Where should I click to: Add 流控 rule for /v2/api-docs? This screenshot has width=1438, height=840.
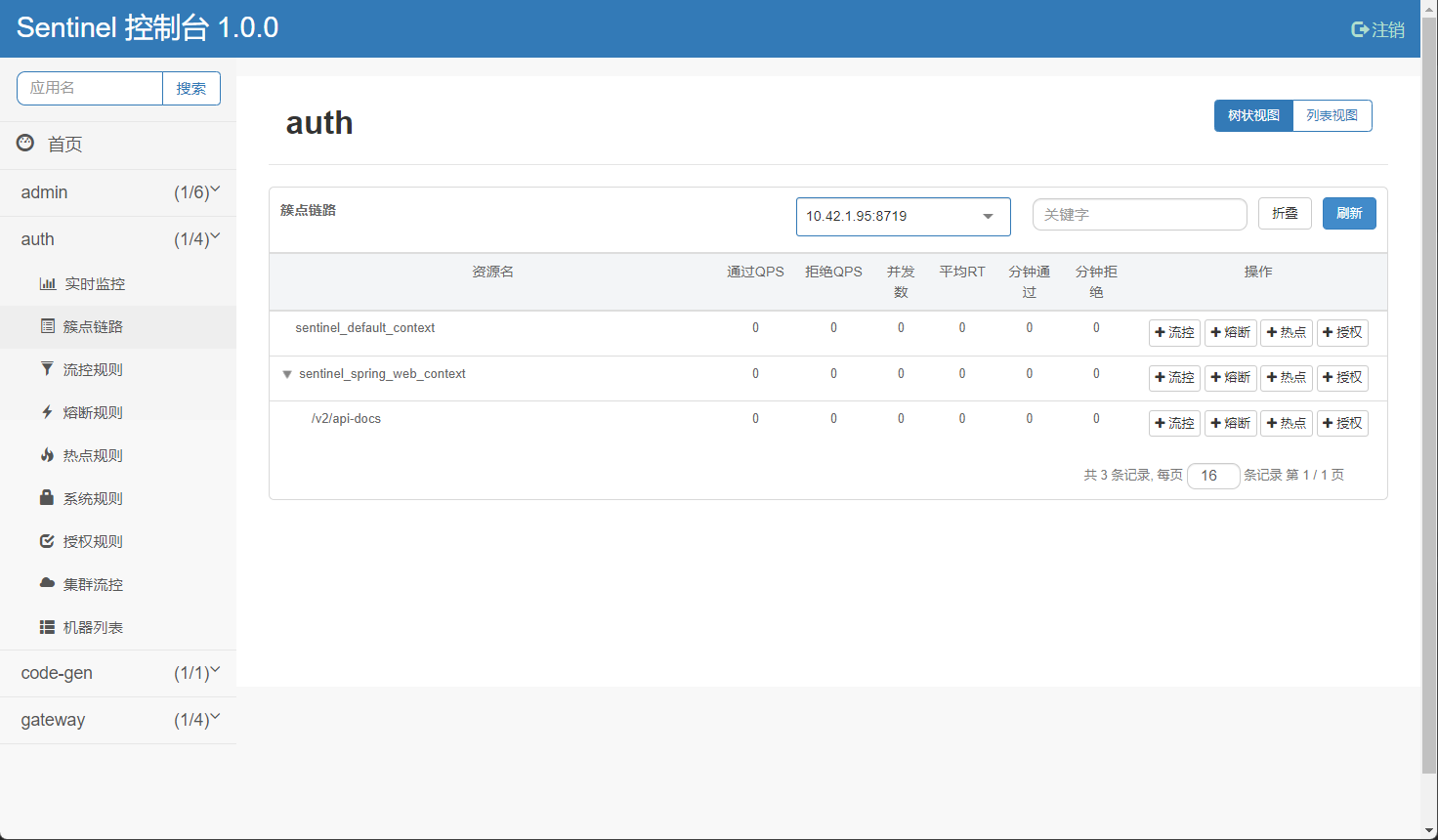click(1174, 423)
